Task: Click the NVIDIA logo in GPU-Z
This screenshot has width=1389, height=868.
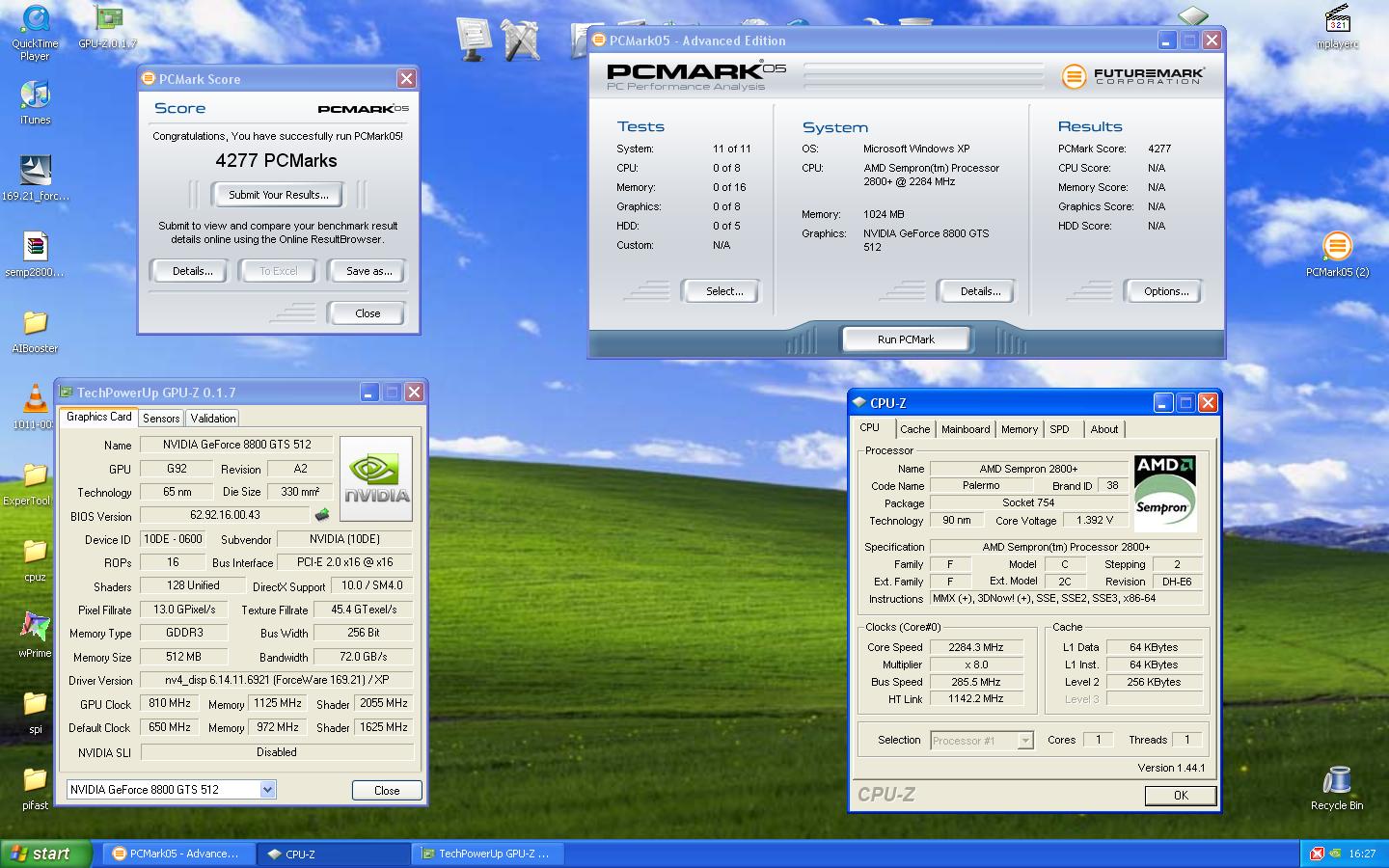Action: [376, 478]
